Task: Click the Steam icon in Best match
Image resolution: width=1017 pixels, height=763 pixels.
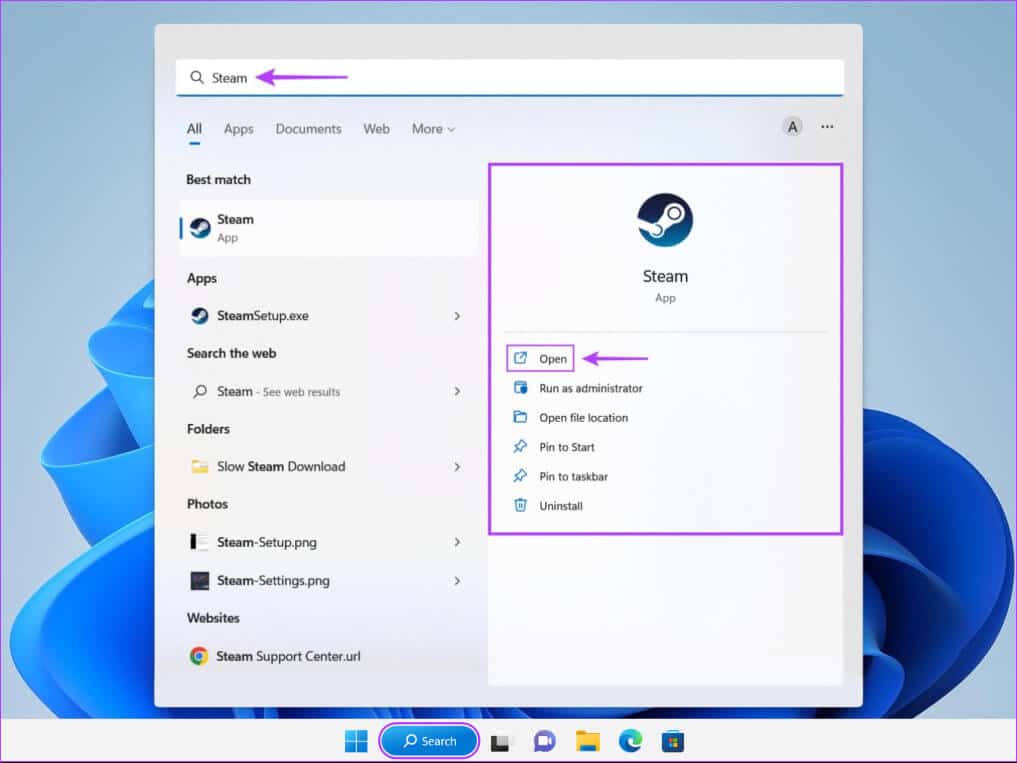Action: pos(200,228)
